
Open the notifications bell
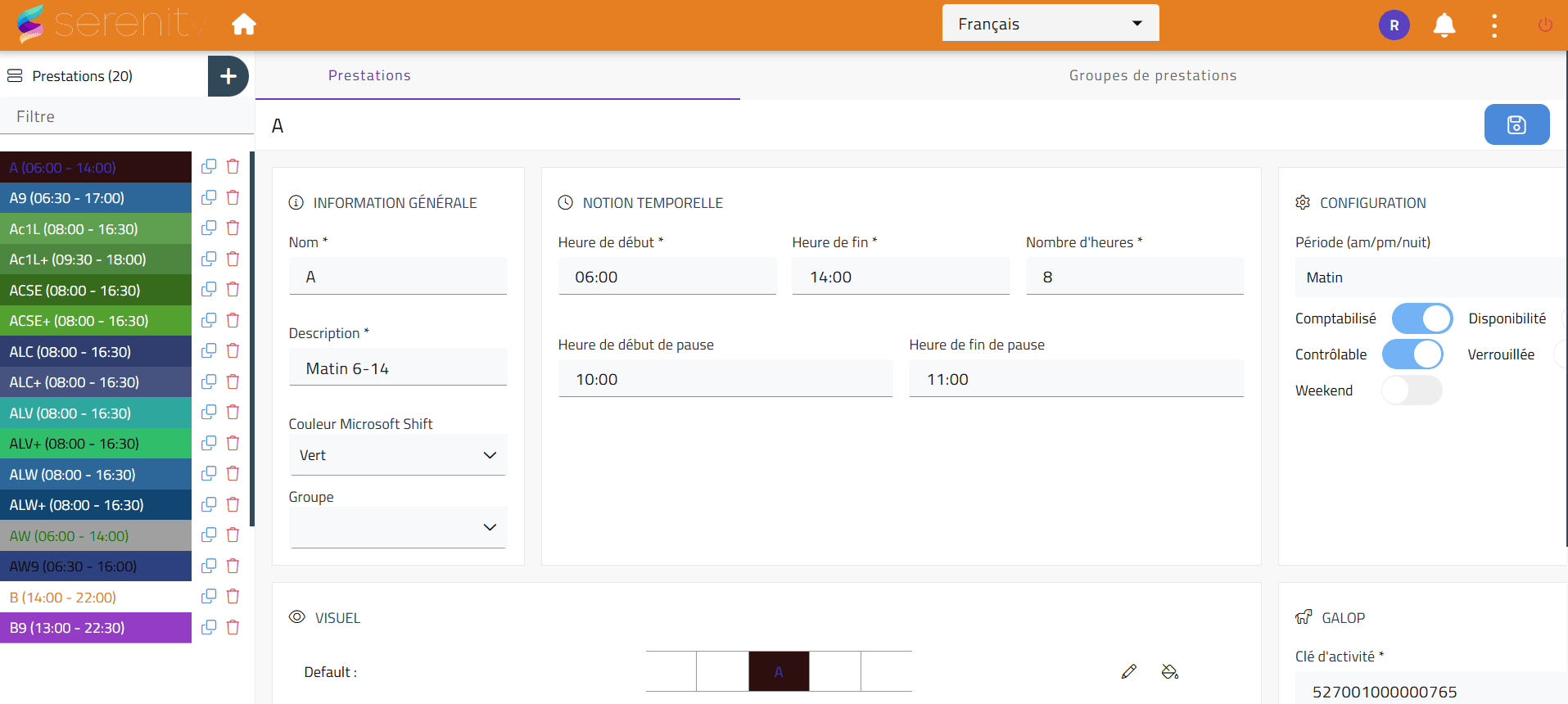tap(1444, 25)
